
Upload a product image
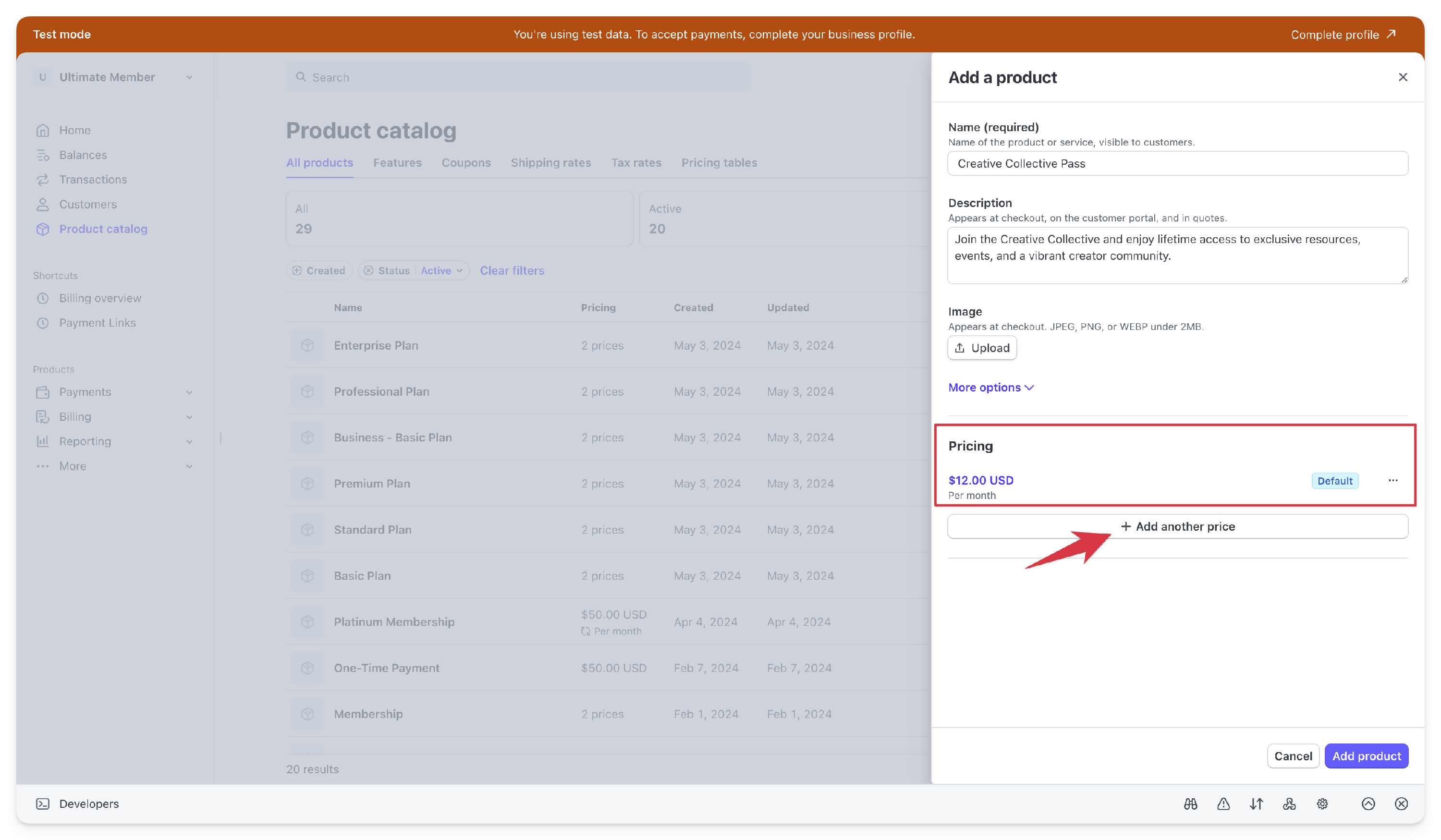[x=982, y=348]
